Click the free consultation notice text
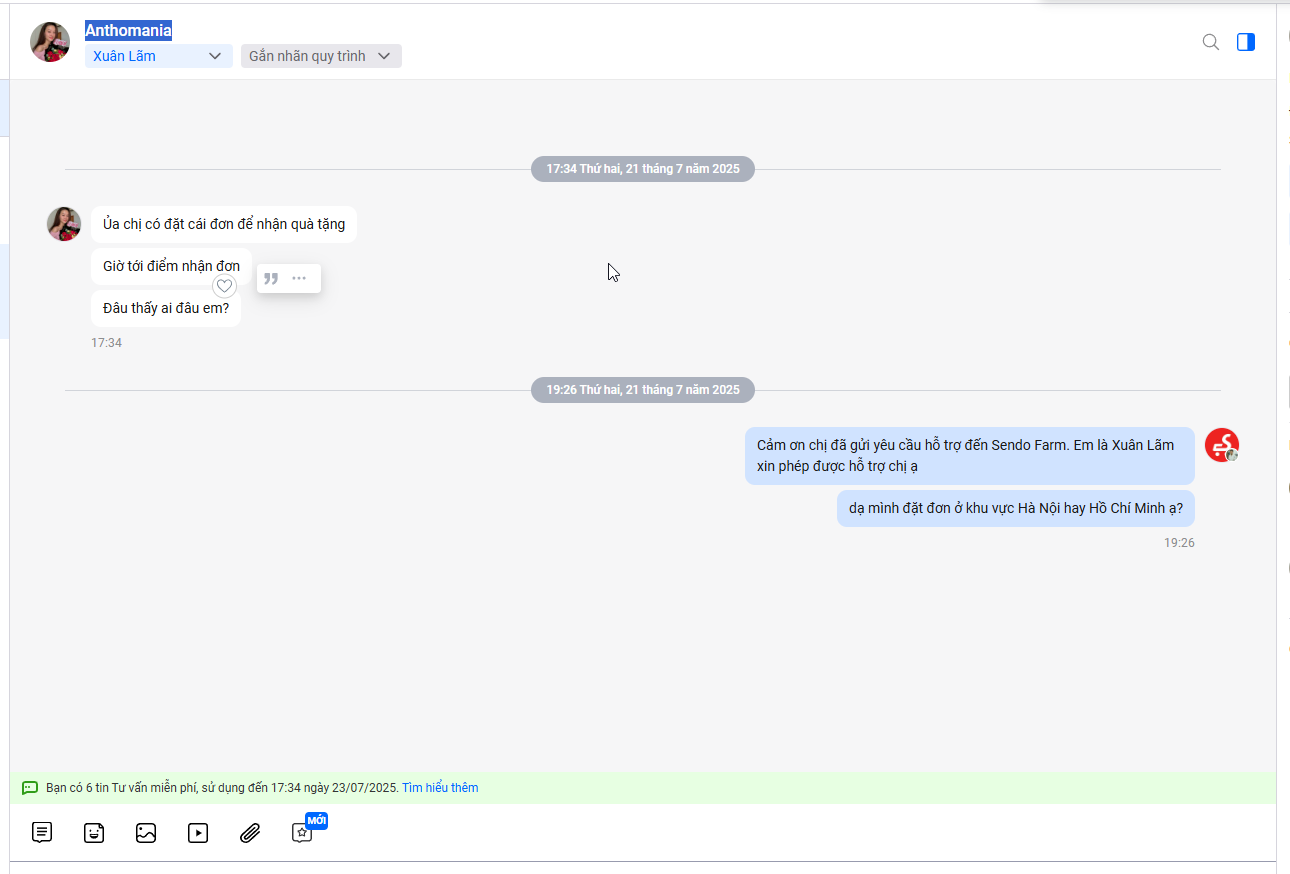Viewport: 1290px width, 874px height. tap(222, 788)
